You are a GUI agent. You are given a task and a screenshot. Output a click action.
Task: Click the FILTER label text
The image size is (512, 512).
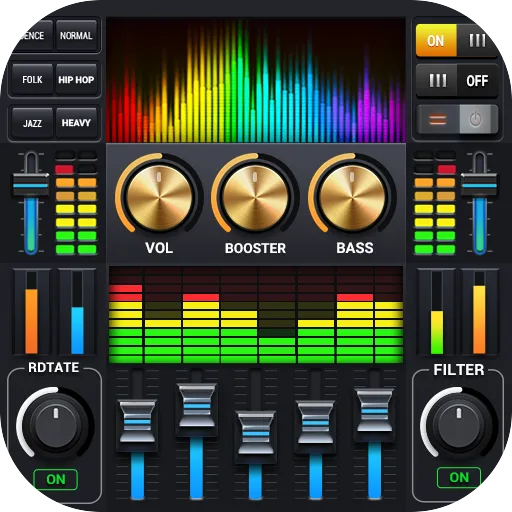click(x=459, y=370)
